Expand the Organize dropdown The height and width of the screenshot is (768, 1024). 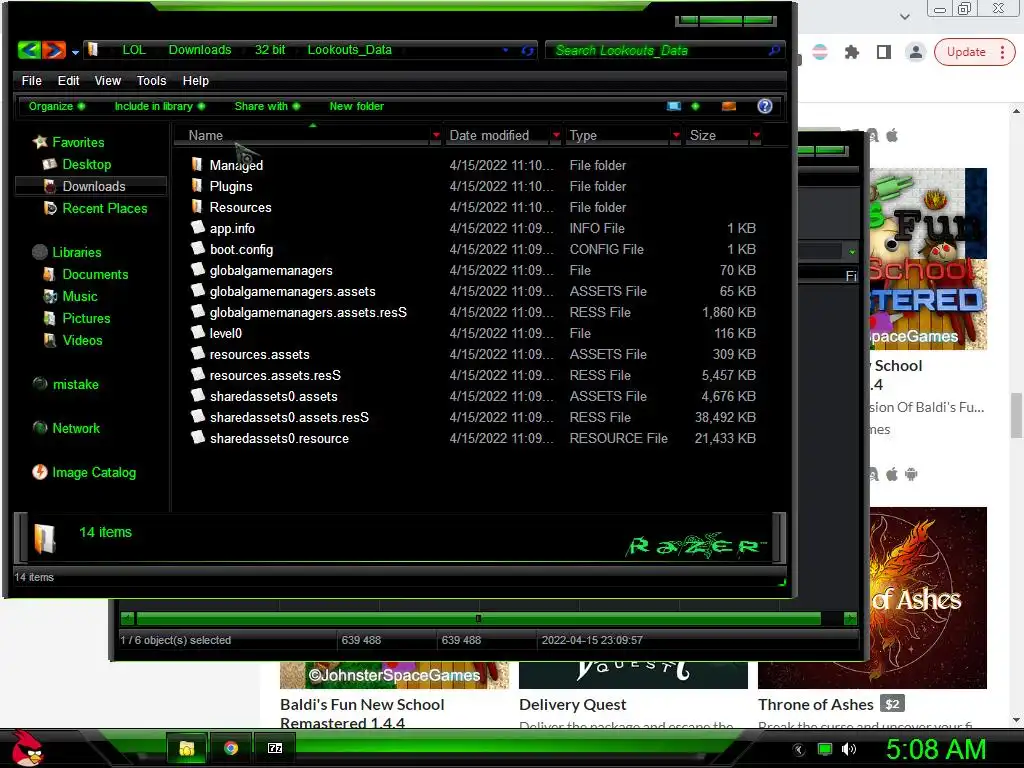(x=57, y=106)
